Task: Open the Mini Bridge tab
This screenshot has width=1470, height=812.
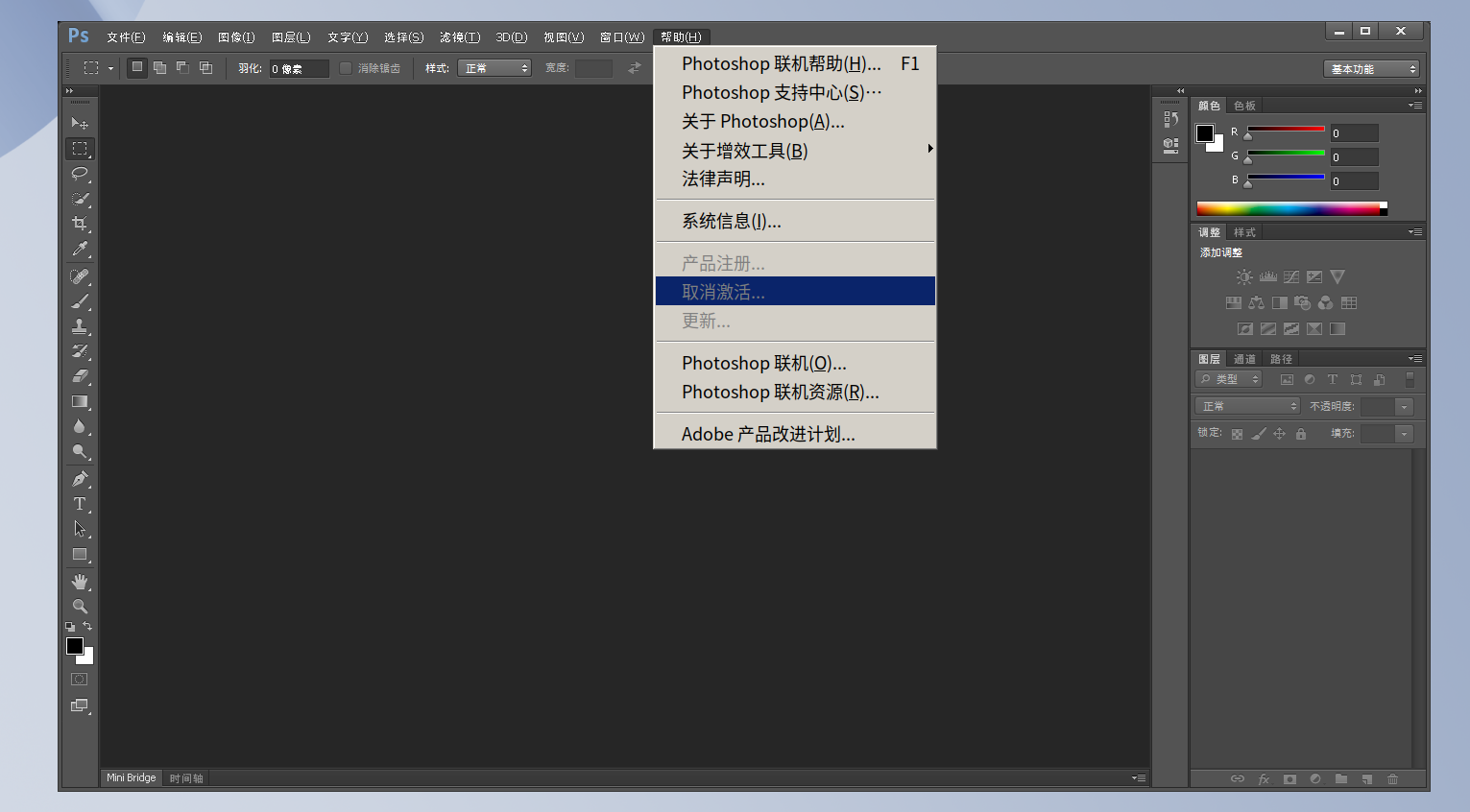Action: 131,777
